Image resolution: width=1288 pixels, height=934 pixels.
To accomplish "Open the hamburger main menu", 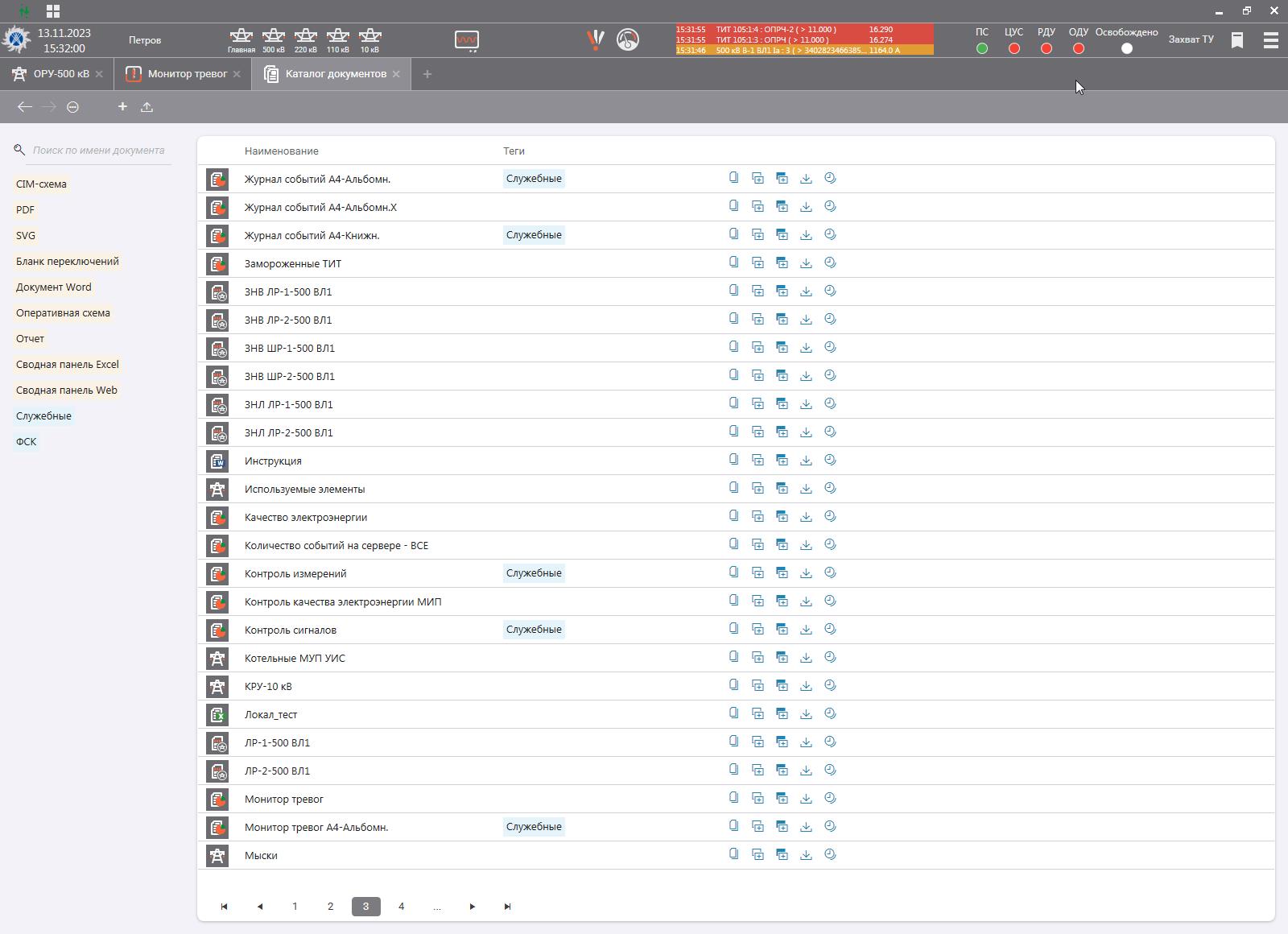I will click(x=1270, y=39).
